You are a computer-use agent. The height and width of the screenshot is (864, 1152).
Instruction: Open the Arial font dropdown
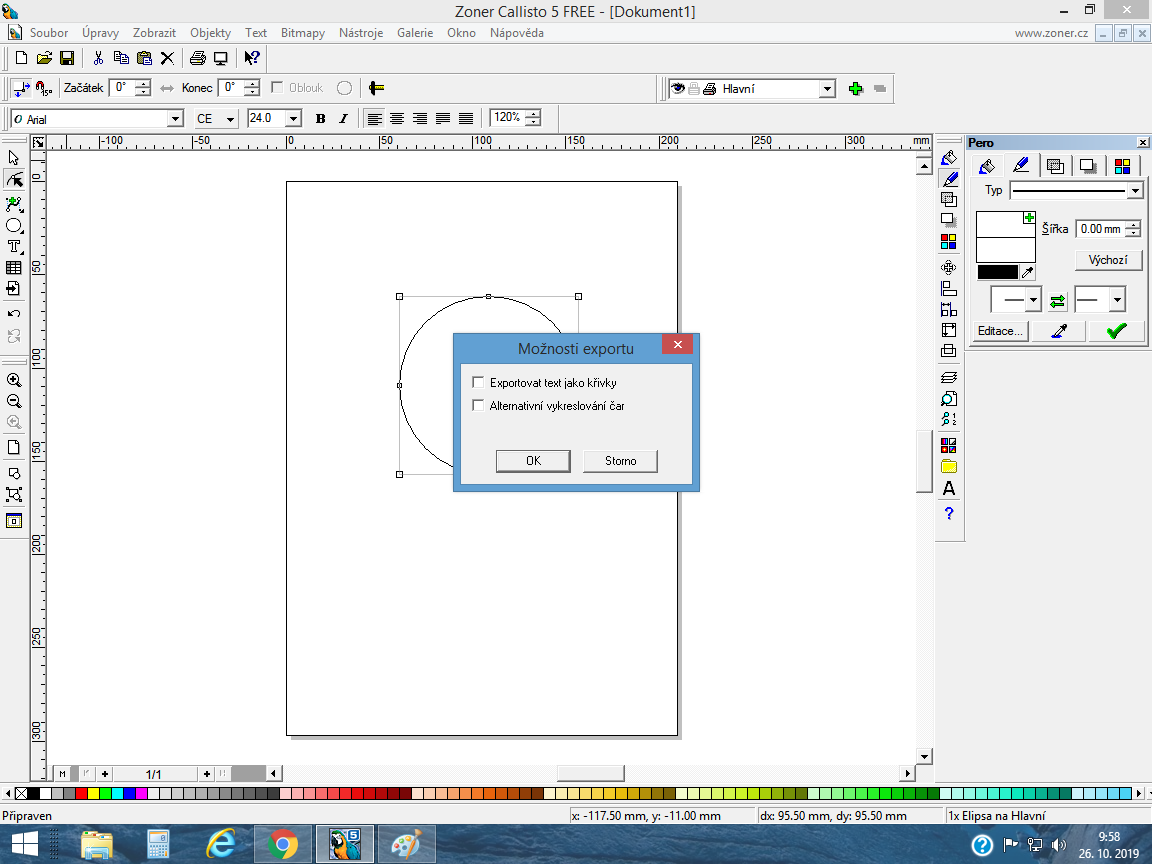(176, 119)
